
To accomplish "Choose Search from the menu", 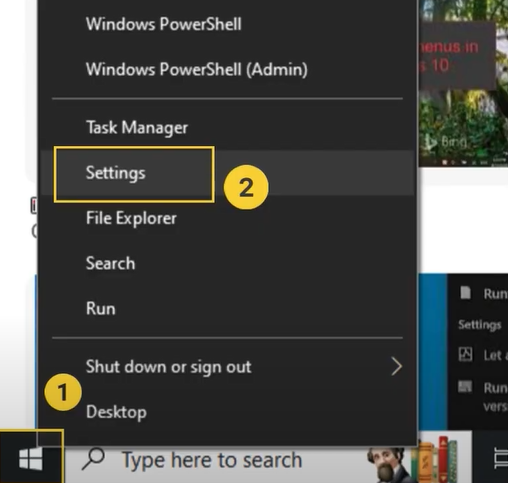I will [227, 263].
